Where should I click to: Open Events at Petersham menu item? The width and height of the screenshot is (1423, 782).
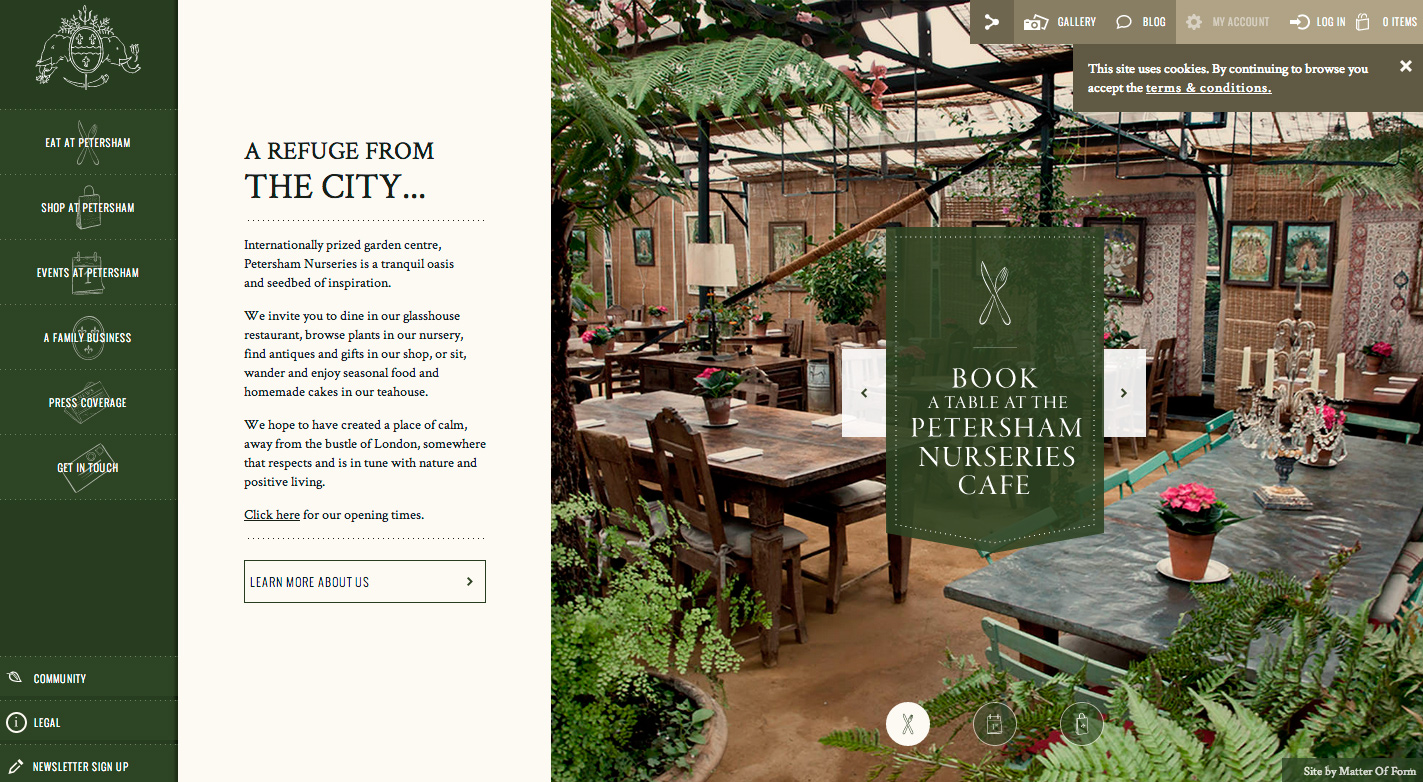point(88,272)
